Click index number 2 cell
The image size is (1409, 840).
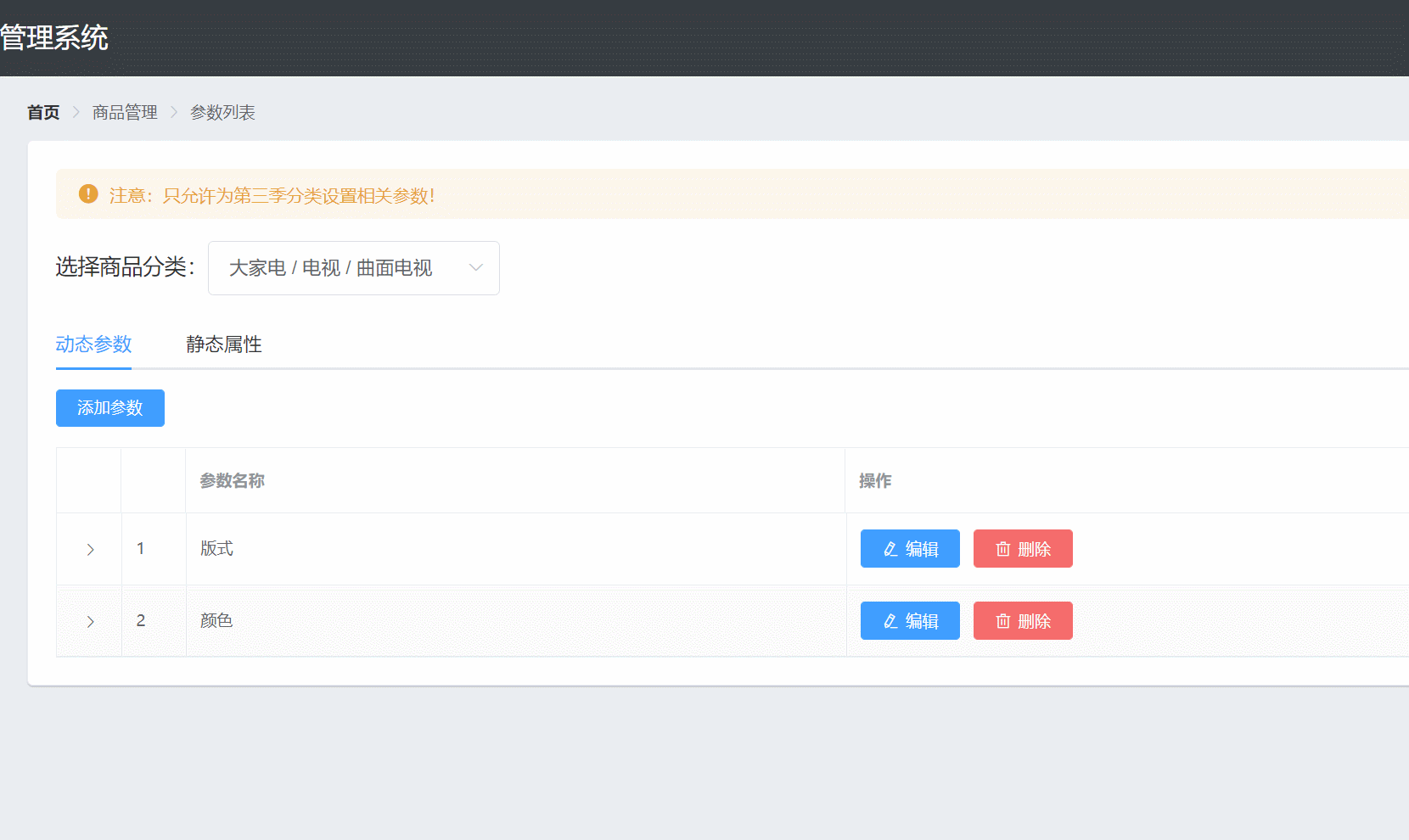[x=154, y=621]
